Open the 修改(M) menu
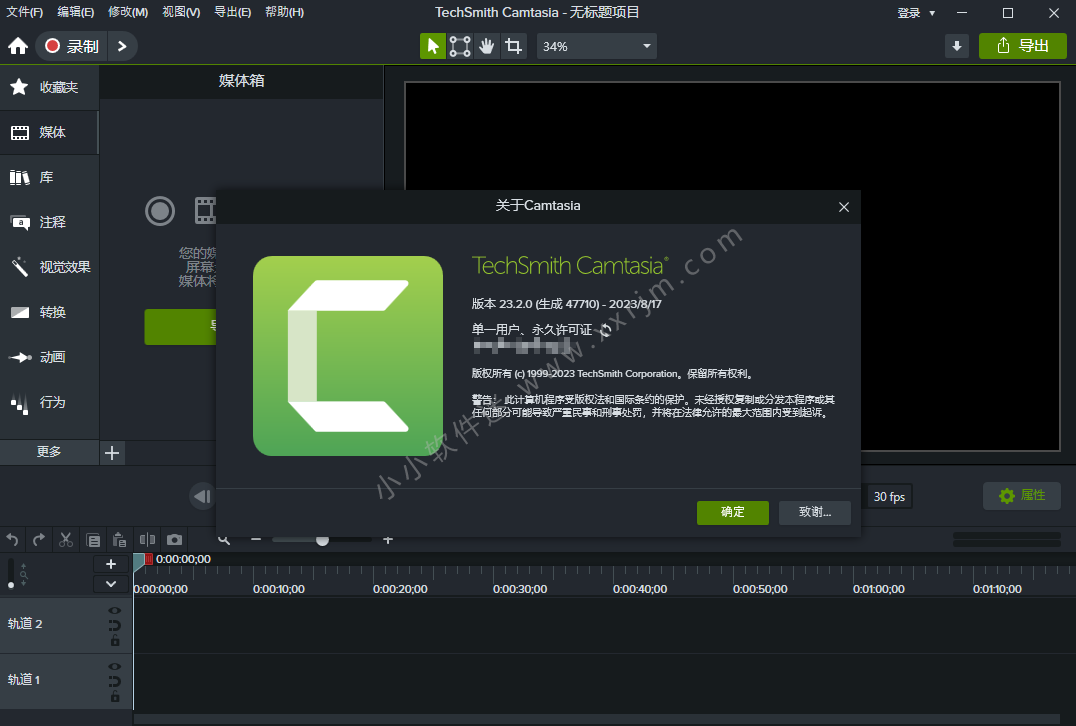Screen dimensions: 1076x726 pyautogui.click(x=128, y=12)
